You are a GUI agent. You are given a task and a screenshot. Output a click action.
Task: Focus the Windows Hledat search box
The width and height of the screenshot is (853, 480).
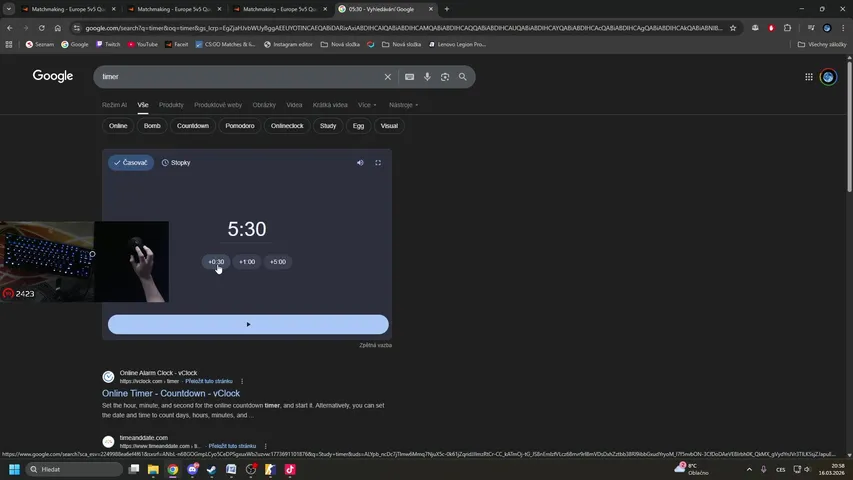[74, 469]
